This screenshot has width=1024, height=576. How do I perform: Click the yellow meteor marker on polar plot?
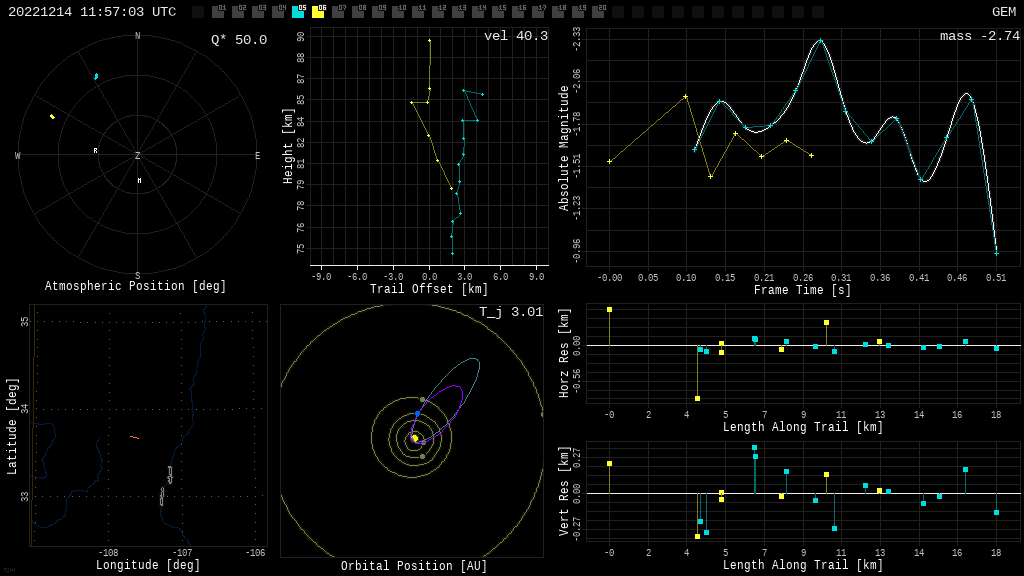click(52, 117)
